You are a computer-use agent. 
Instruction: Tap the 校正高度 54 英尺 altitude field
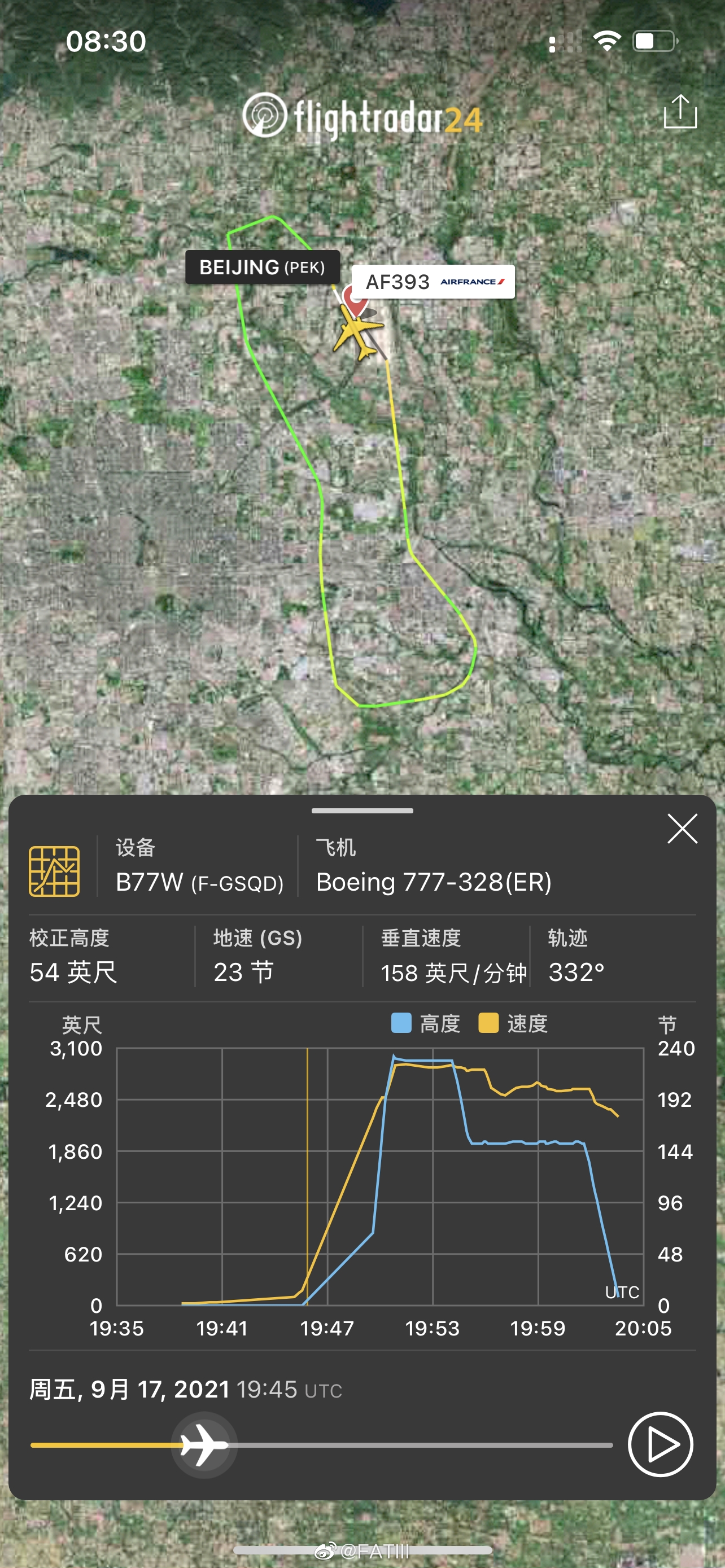(x=73, y=957)
